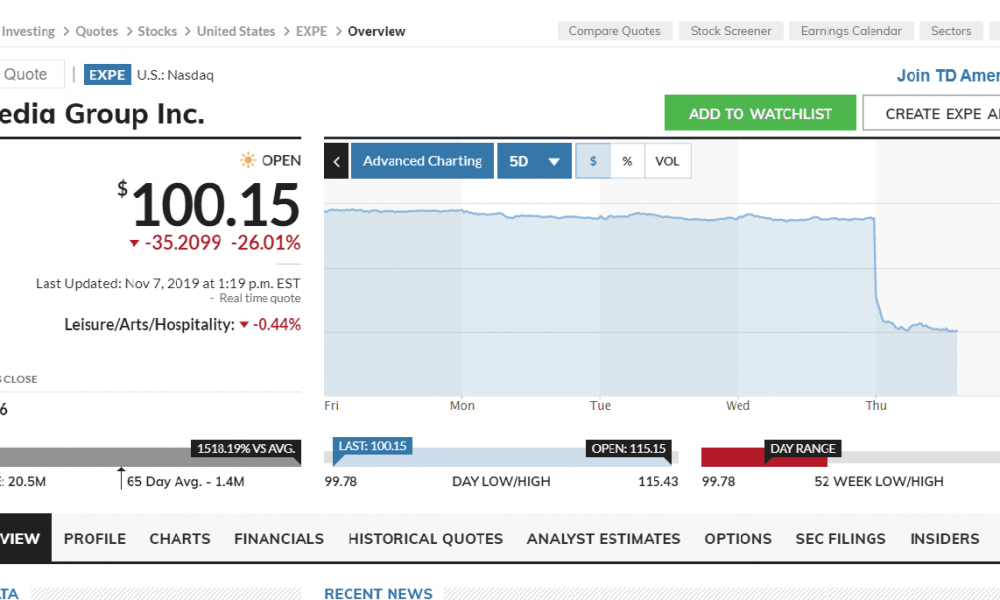This screenshot has width=1000, height=600.
Task: Click the 65 Day Avg. volume marker arrow
Action: pos(121,478)
